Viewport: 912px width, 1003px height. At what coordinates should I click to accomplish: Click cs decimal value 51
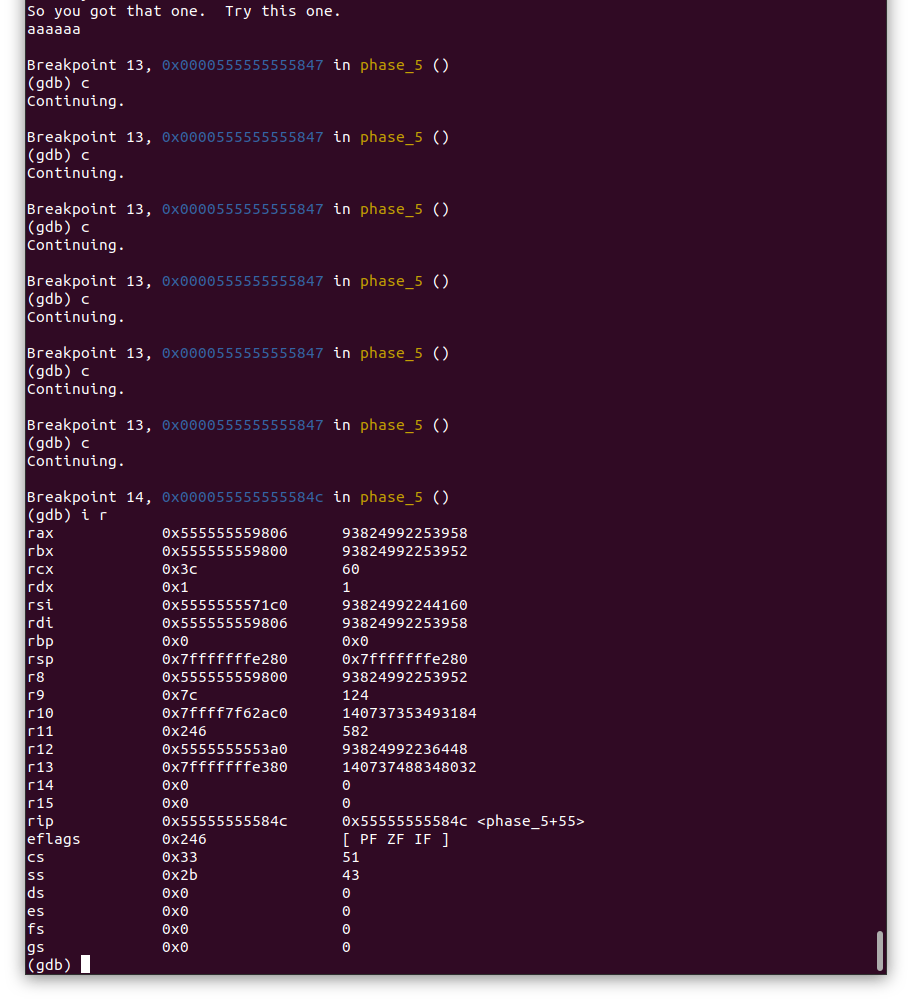(x=351, y=857)
